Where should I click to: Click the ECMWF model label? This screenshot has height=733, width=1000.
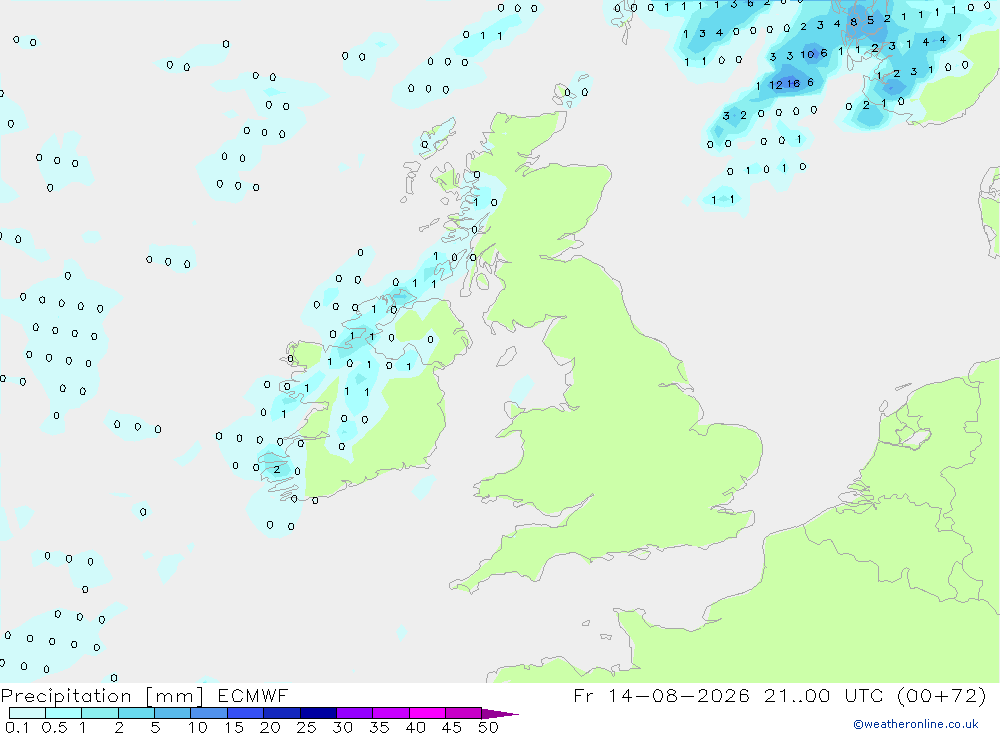click(253, 696)
